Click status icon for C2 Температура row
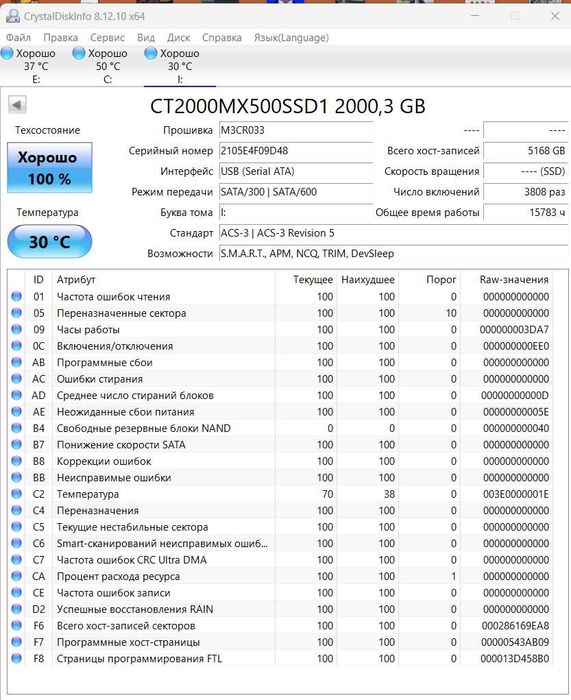This screenshot has width=571, height=700. (x=17, y=494)
